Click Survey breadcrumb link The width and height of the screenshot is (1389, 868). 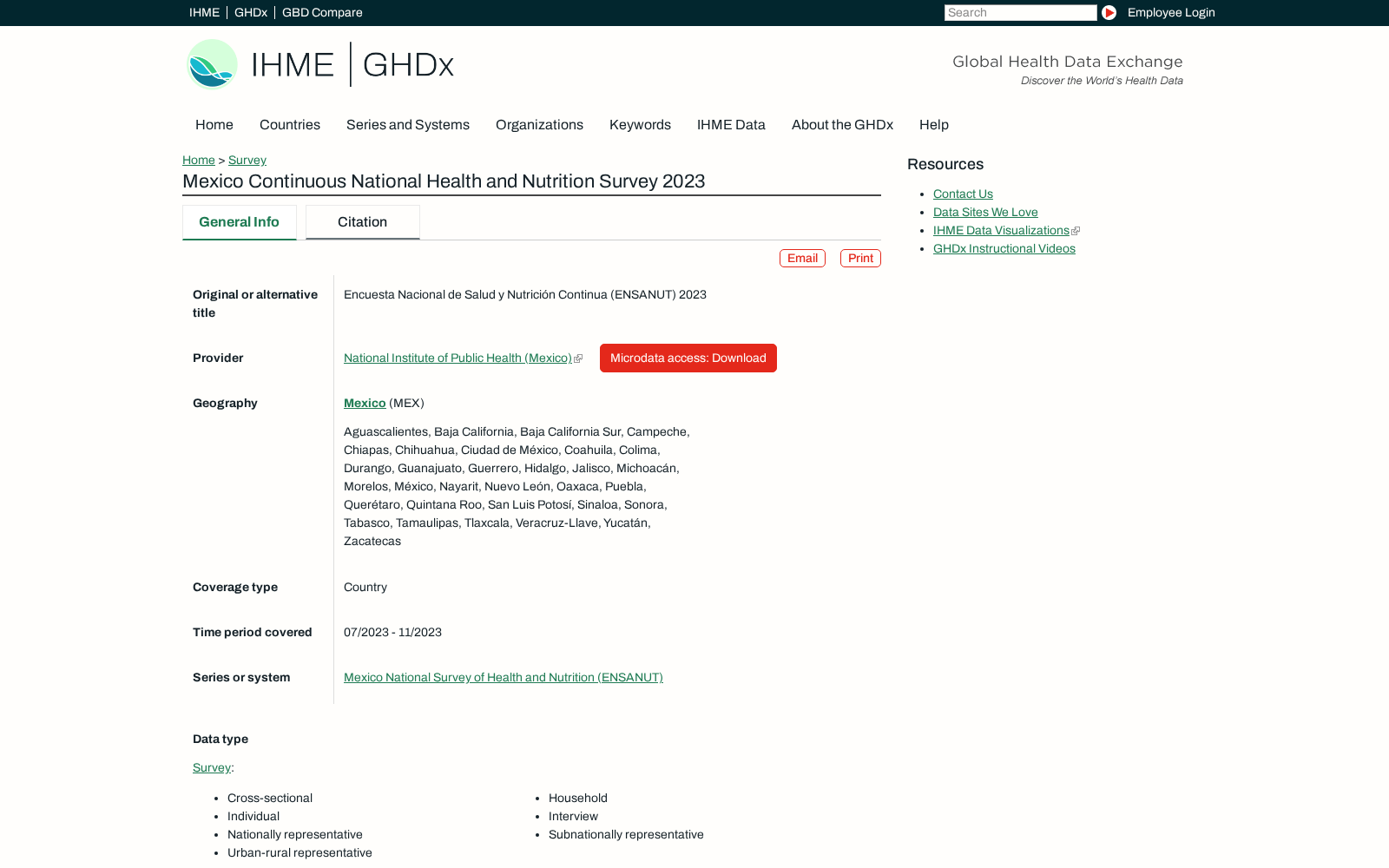click(247, 160)
